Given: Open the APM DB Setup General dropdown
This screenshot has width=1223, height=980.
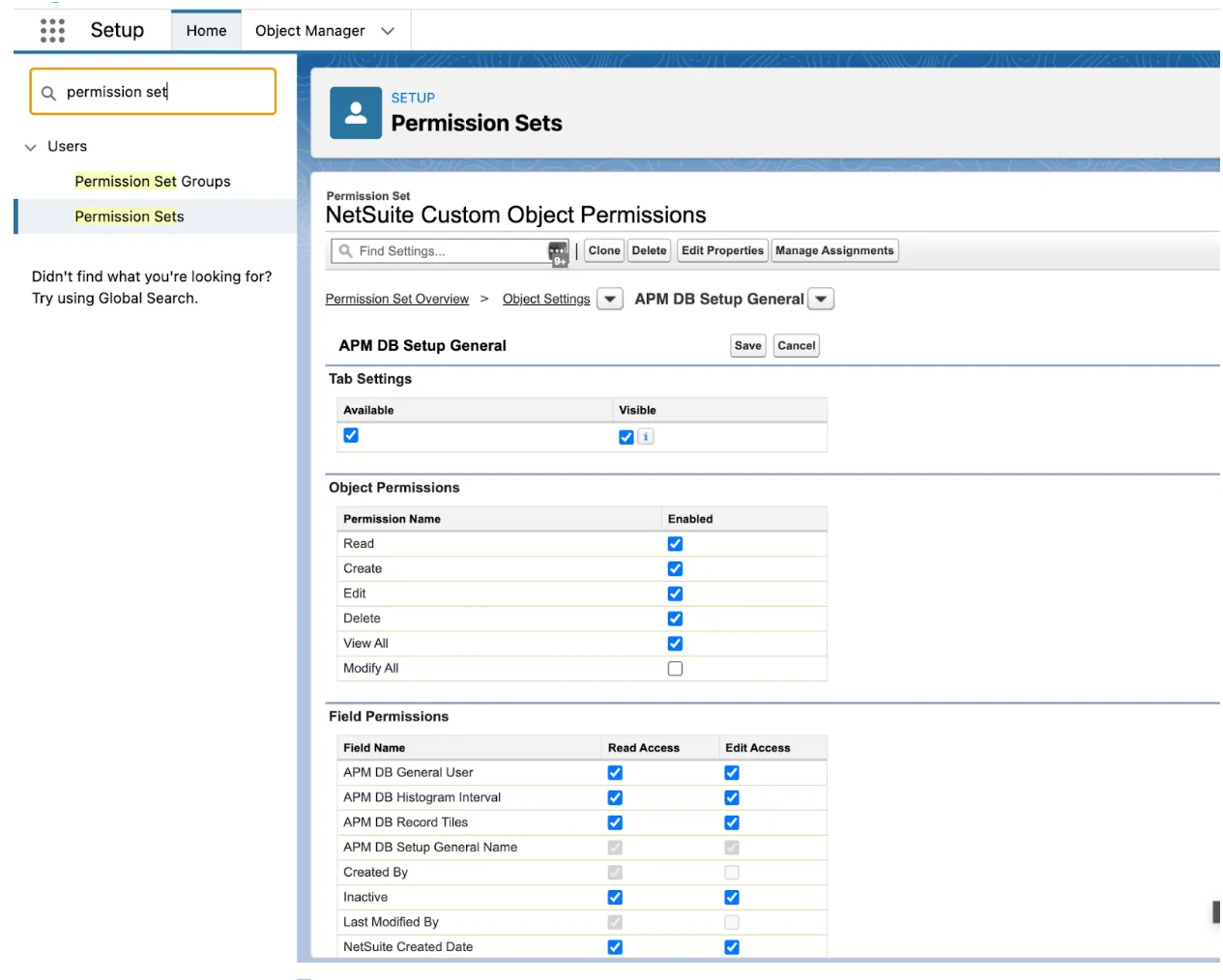Looking at the screenshot, I should [x=821, y=300].
